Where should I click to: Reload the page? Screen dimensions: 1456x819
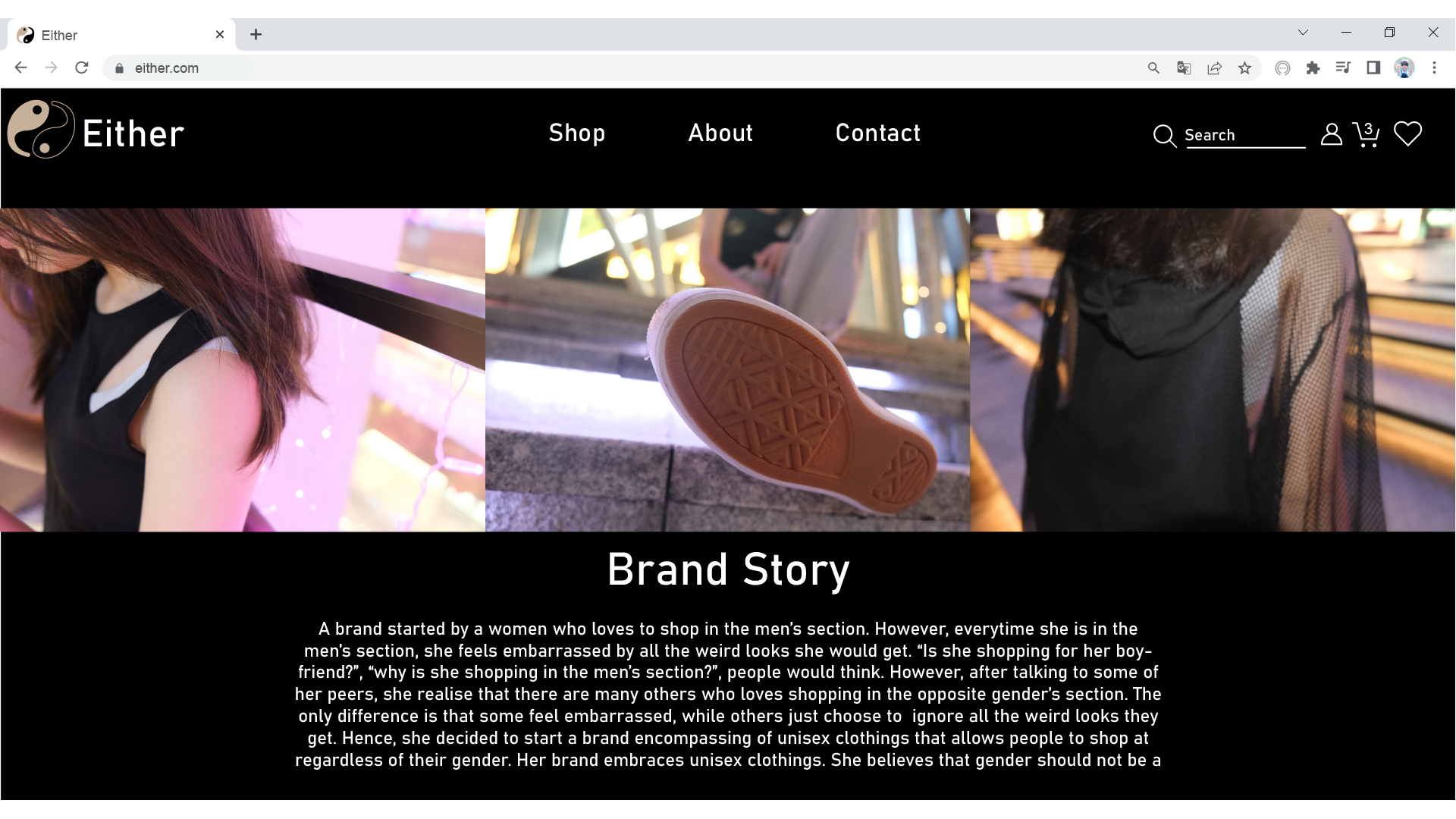(82, 68)
